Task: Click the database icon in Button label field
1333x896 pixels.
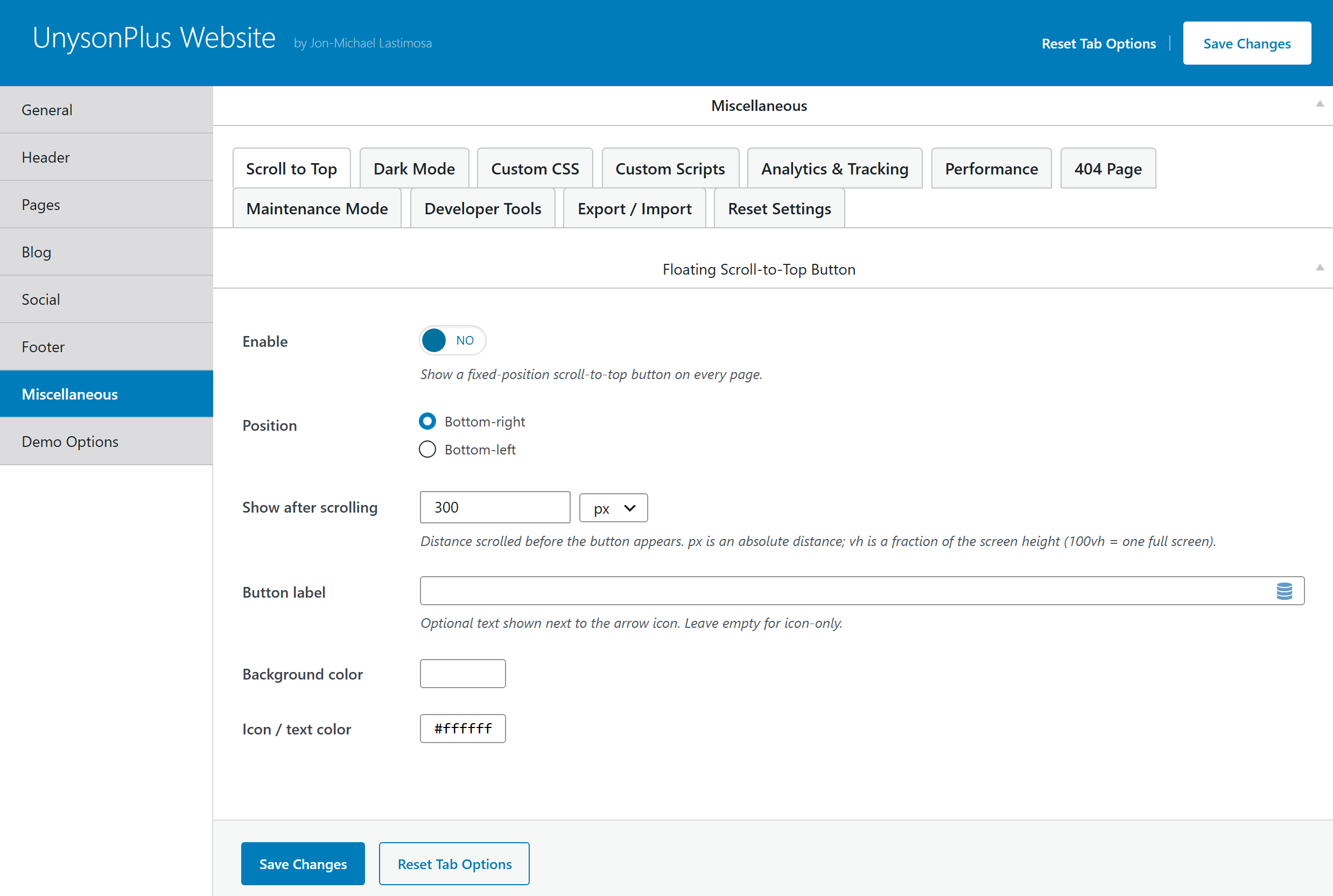Action: tap(1284, 591)
